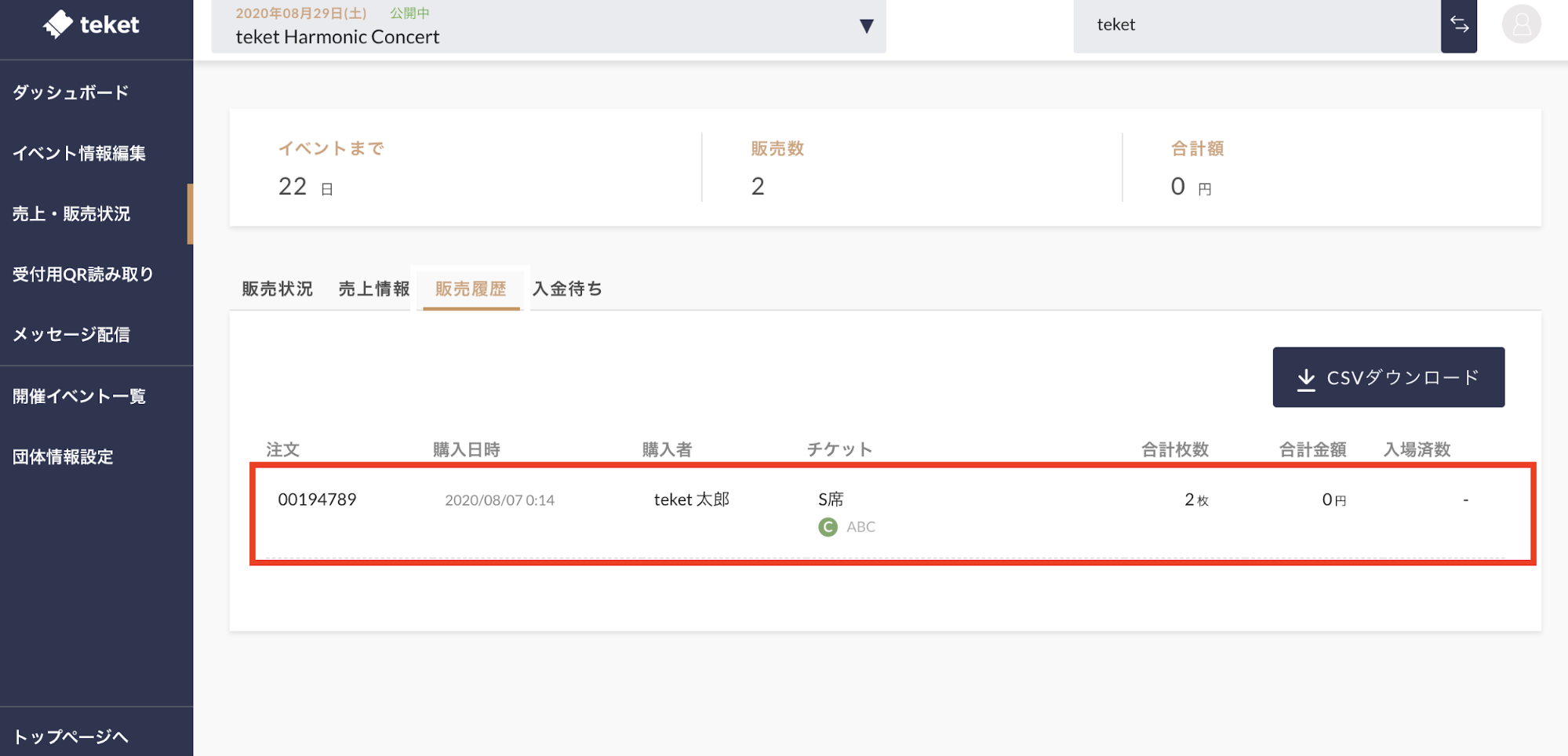The width and height of the screenshot is (1568, 756).
Task: Switch to the 売上情報 tab
Action: click(373, 289)
